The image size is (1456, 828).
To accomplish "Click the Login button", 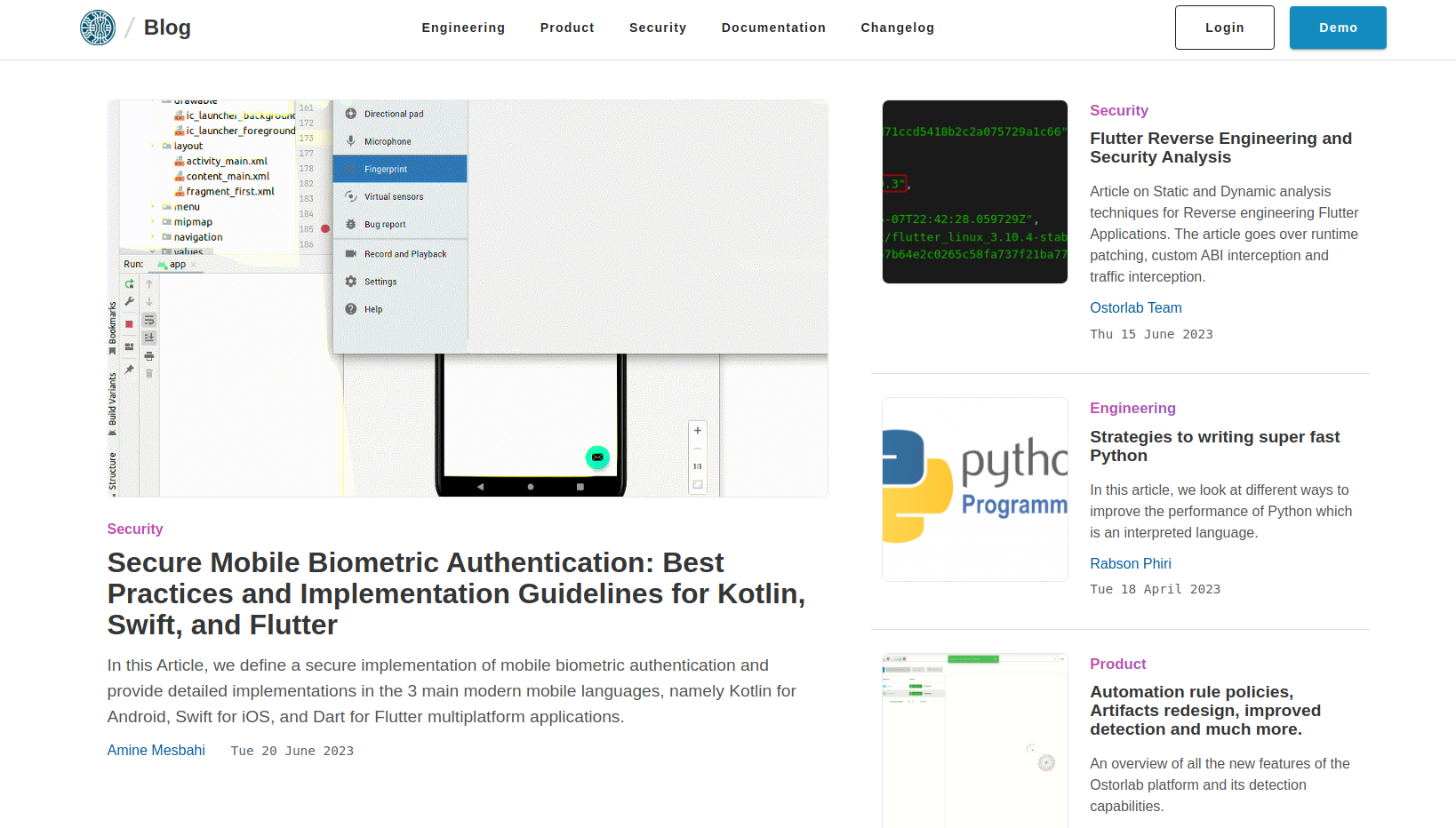I will tap(1224, 28).
